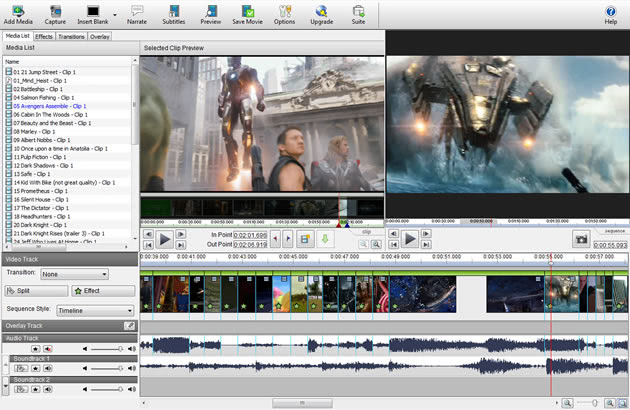Viewport: 630px width, 410px height.
Task: Switch to the Effects tab
Action: click(44, 37)
